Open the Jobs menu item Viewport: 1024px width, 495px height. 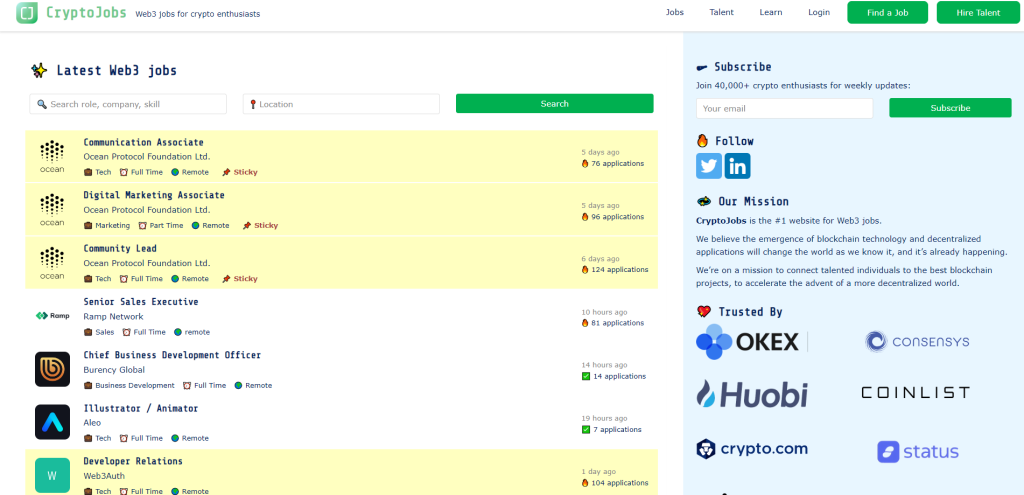(675, 12)
